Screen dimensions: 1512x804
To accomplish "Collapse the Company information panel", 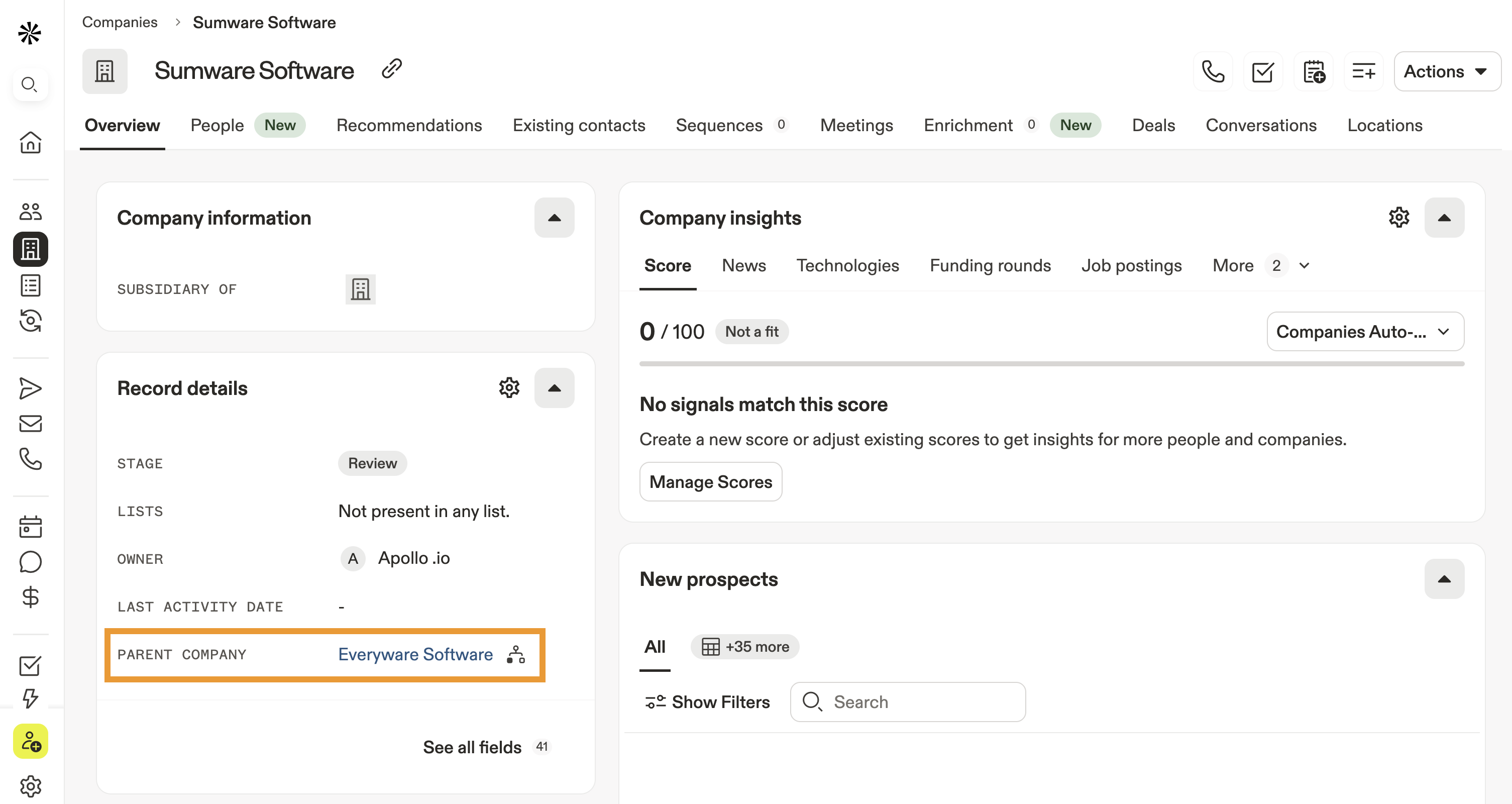I will tap(554, 218).
